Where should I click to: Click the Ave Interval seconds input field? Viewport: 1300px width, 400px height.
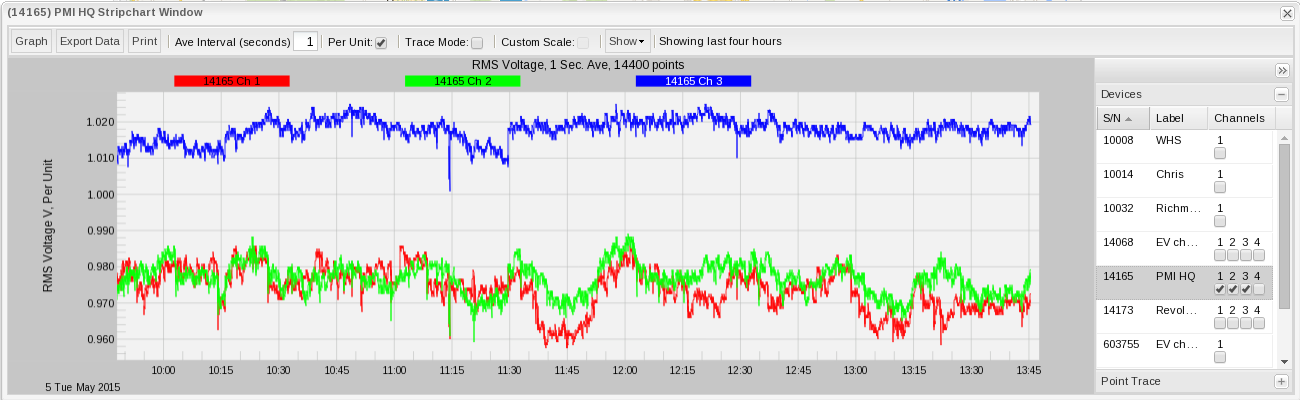point(306,42)
